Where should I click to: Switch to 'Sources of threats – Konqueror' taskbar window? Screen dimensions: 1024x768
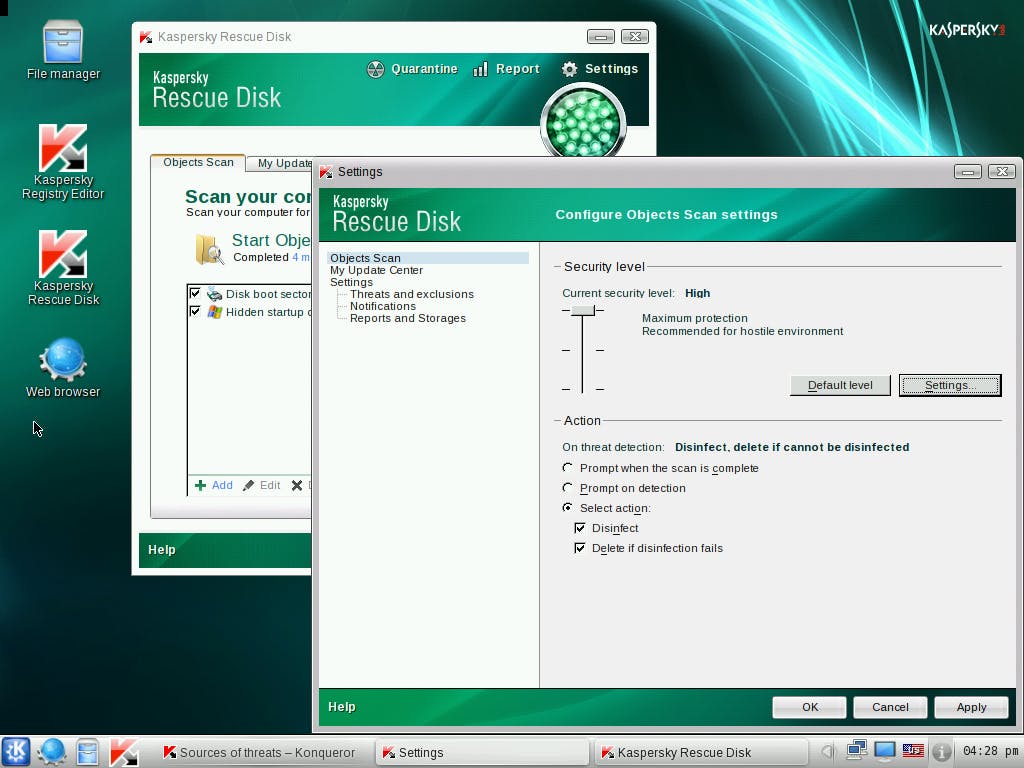coord(260,752)
